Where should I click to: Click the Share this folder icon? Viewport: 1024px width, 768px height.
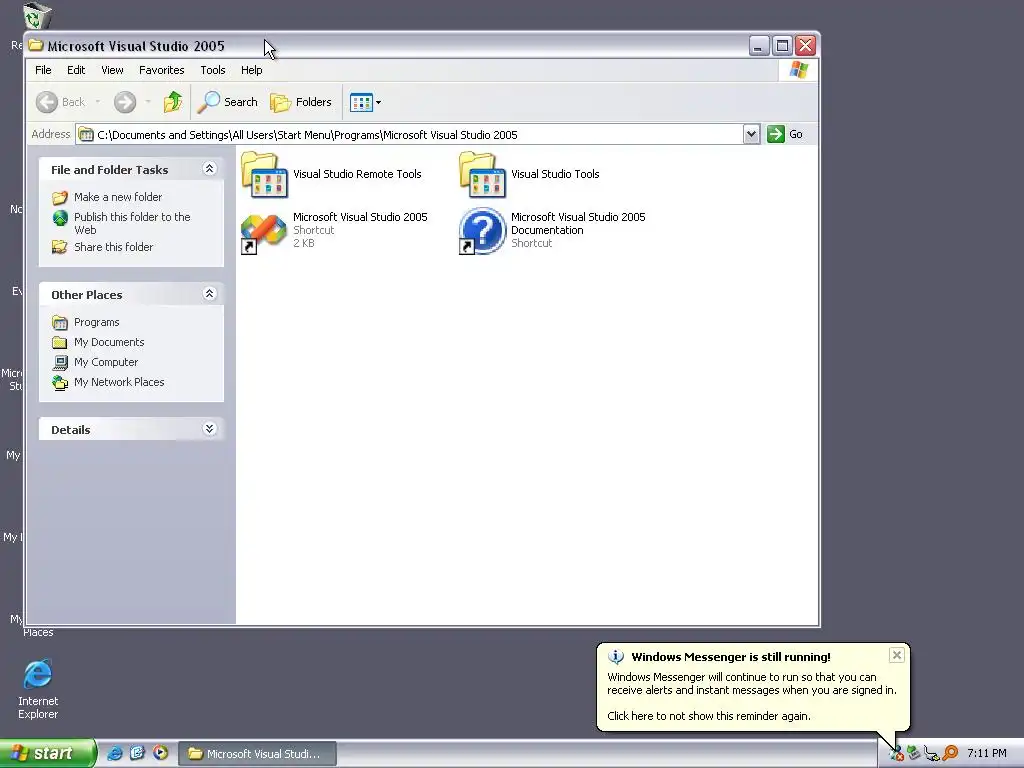tap(60, 247)
